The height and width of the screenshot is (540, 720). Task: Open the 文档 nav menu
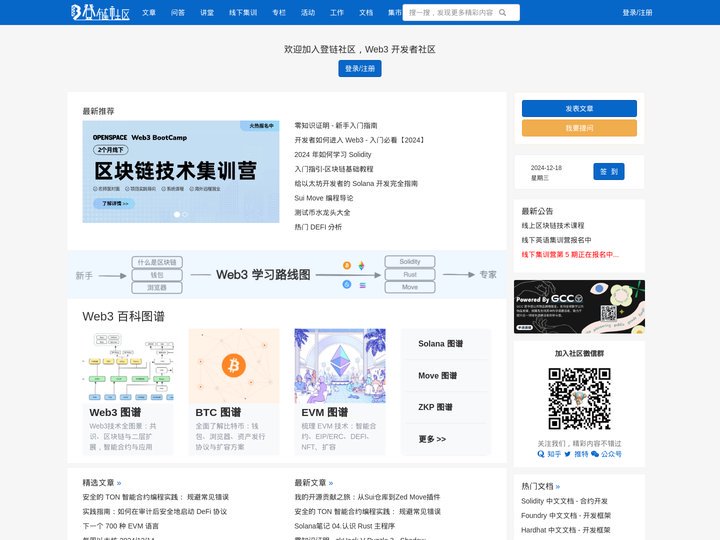coord(366,12)
